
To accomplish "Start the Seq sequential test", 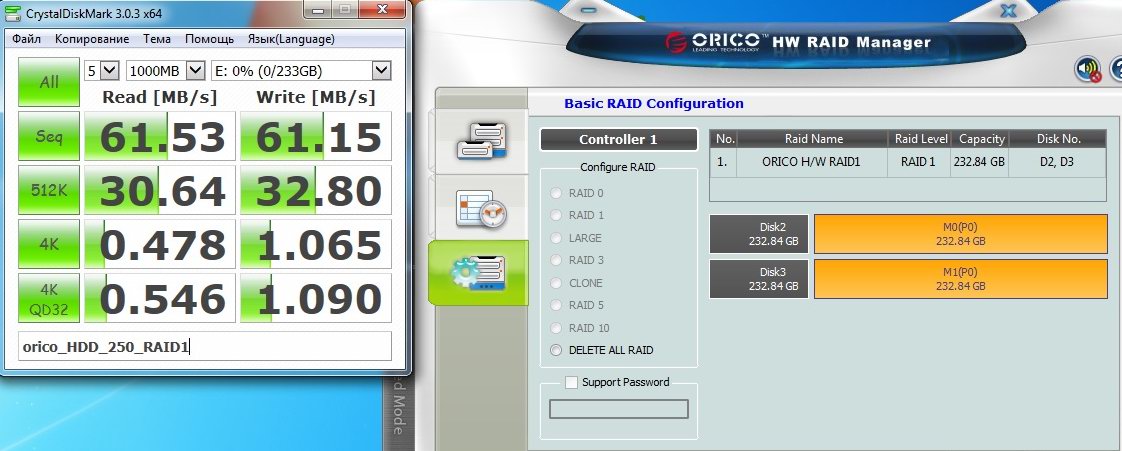I will (48, 137).
